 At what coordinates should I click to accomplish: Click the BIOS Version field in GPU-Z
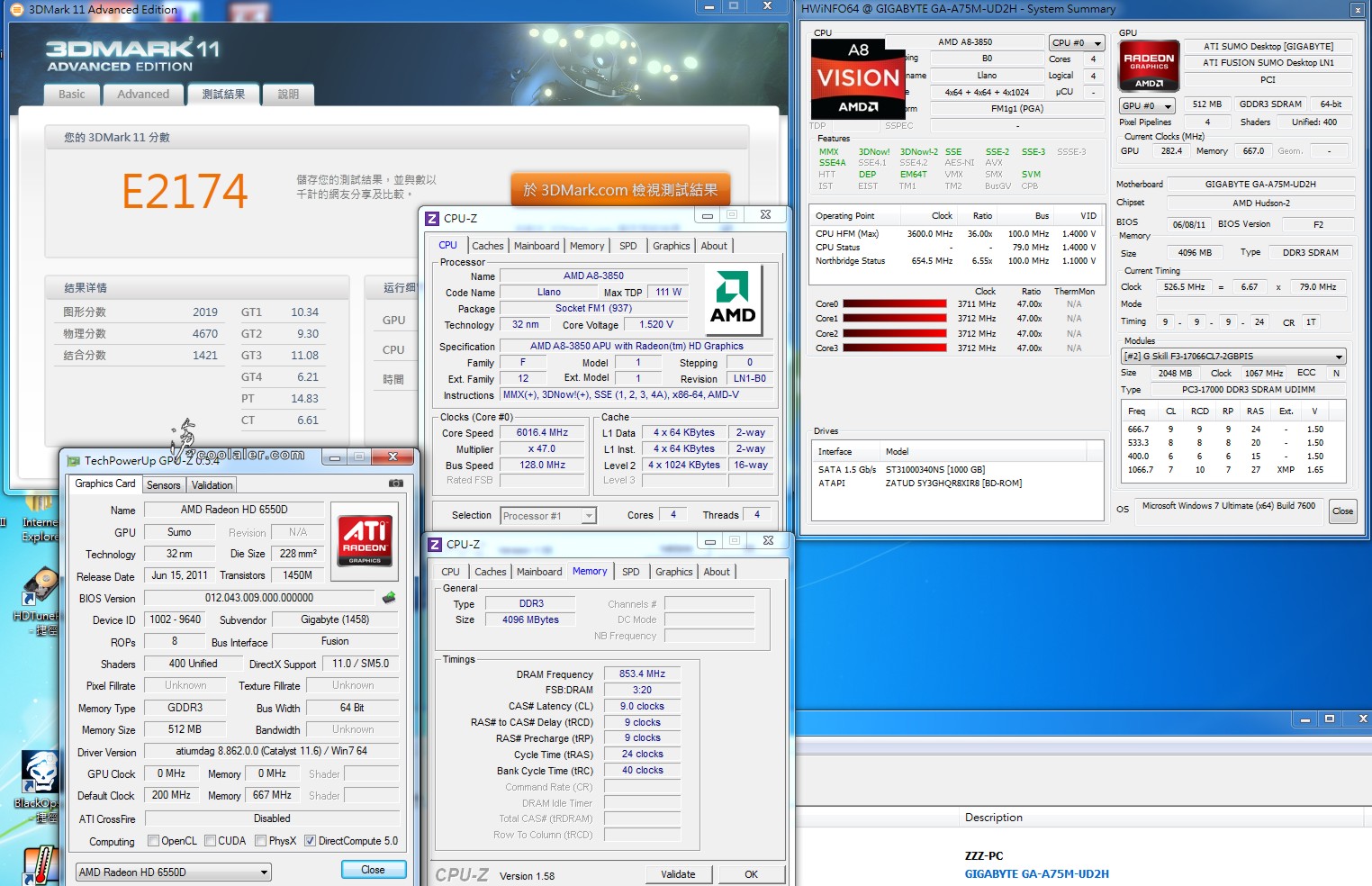coord(259,598)
